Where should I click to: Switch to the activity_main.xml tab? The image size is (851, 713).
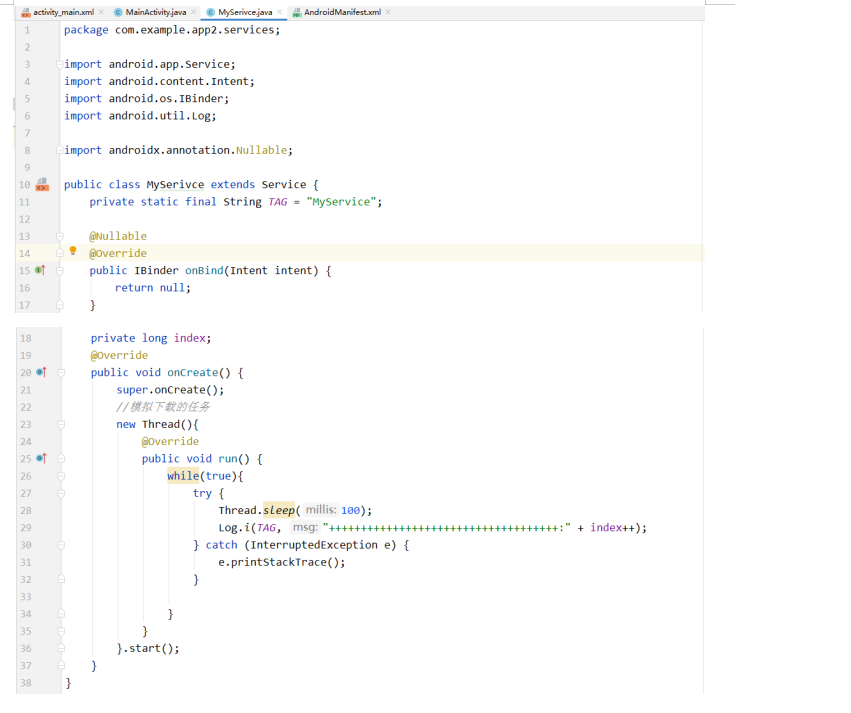pyautogui.click(x=57, y=12)
